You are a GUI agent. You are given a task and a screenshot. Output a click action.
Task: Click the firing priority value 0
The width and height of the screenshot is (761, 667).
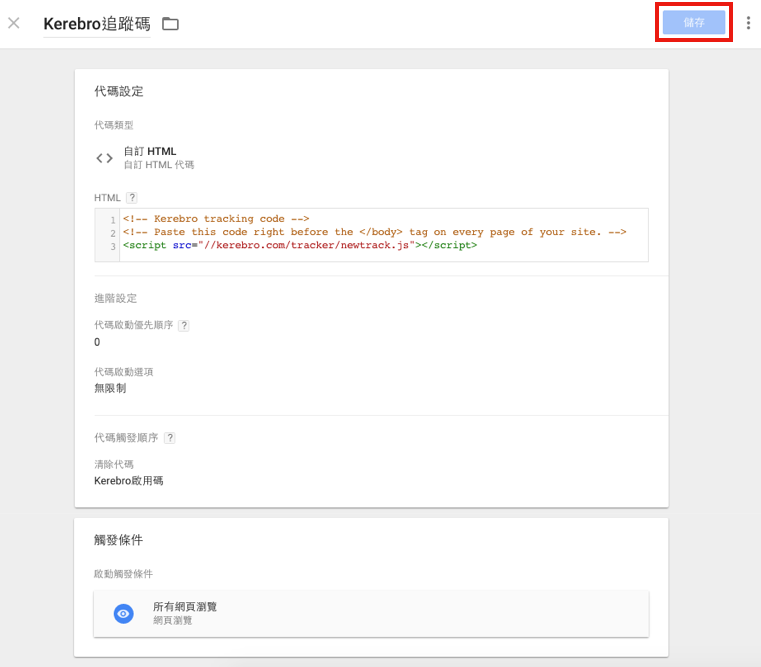click(97, 342)
